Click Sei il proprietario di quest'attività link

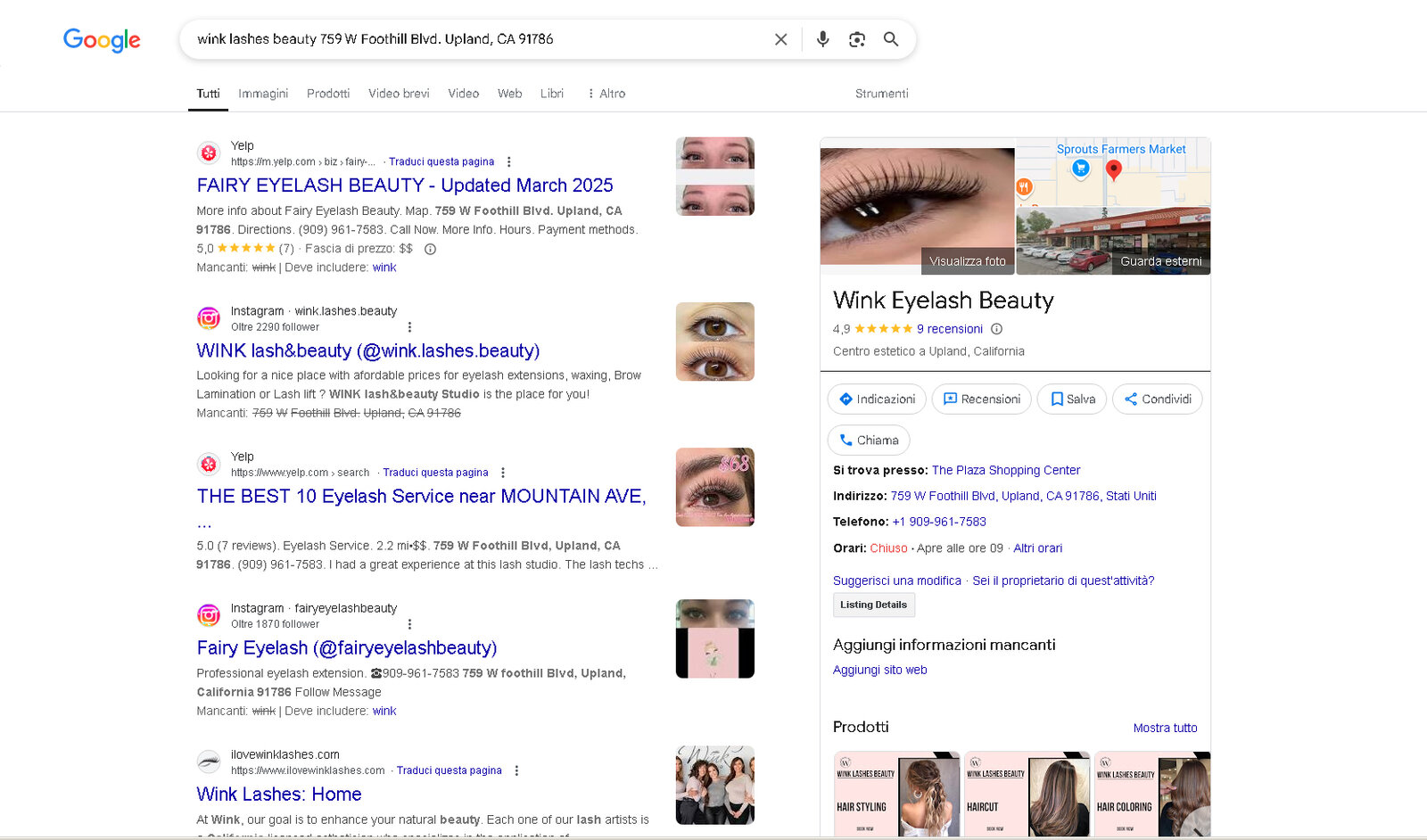pyautogui.click(x=1063, y=581)
